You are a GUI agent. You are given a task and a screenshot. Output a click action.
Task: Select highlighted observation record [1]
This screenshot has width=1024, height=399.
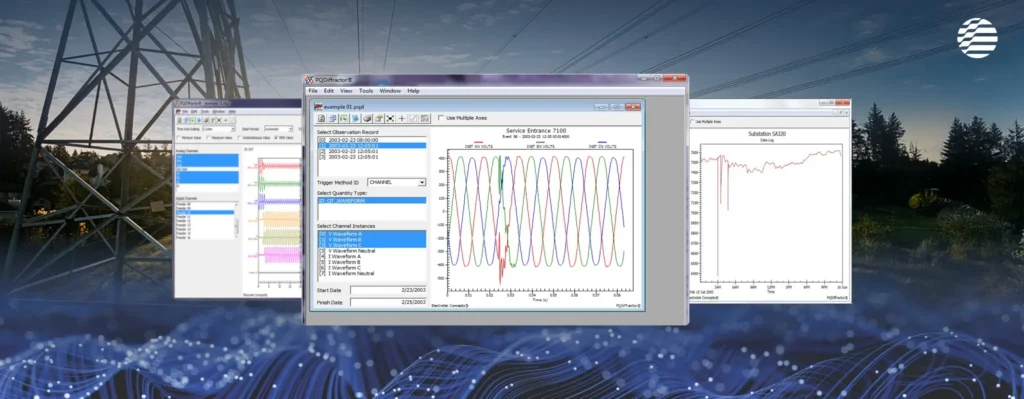click(372, 146)
